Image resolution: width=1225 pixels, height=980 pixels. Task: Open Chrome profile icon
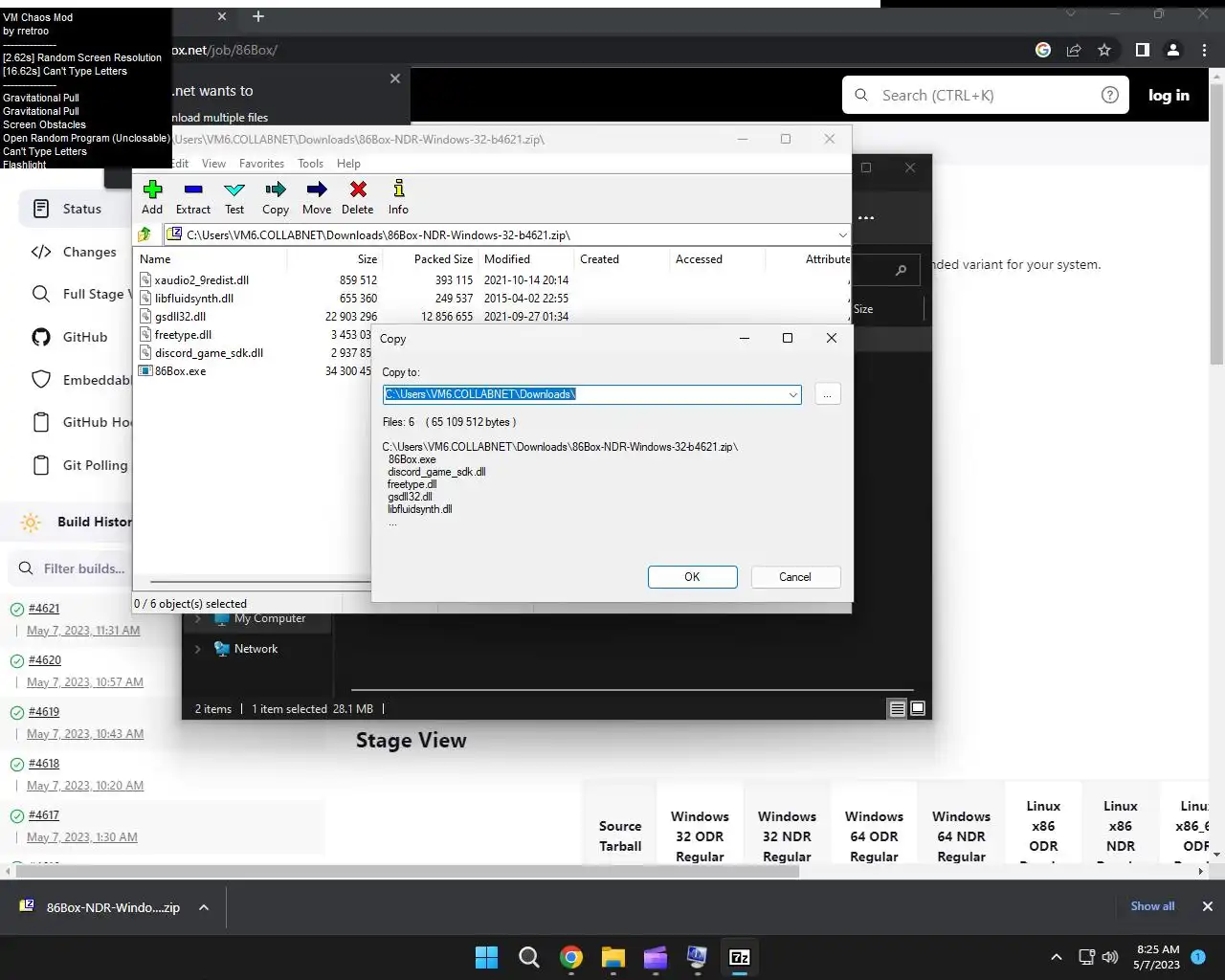click(x=1173, y=50)
